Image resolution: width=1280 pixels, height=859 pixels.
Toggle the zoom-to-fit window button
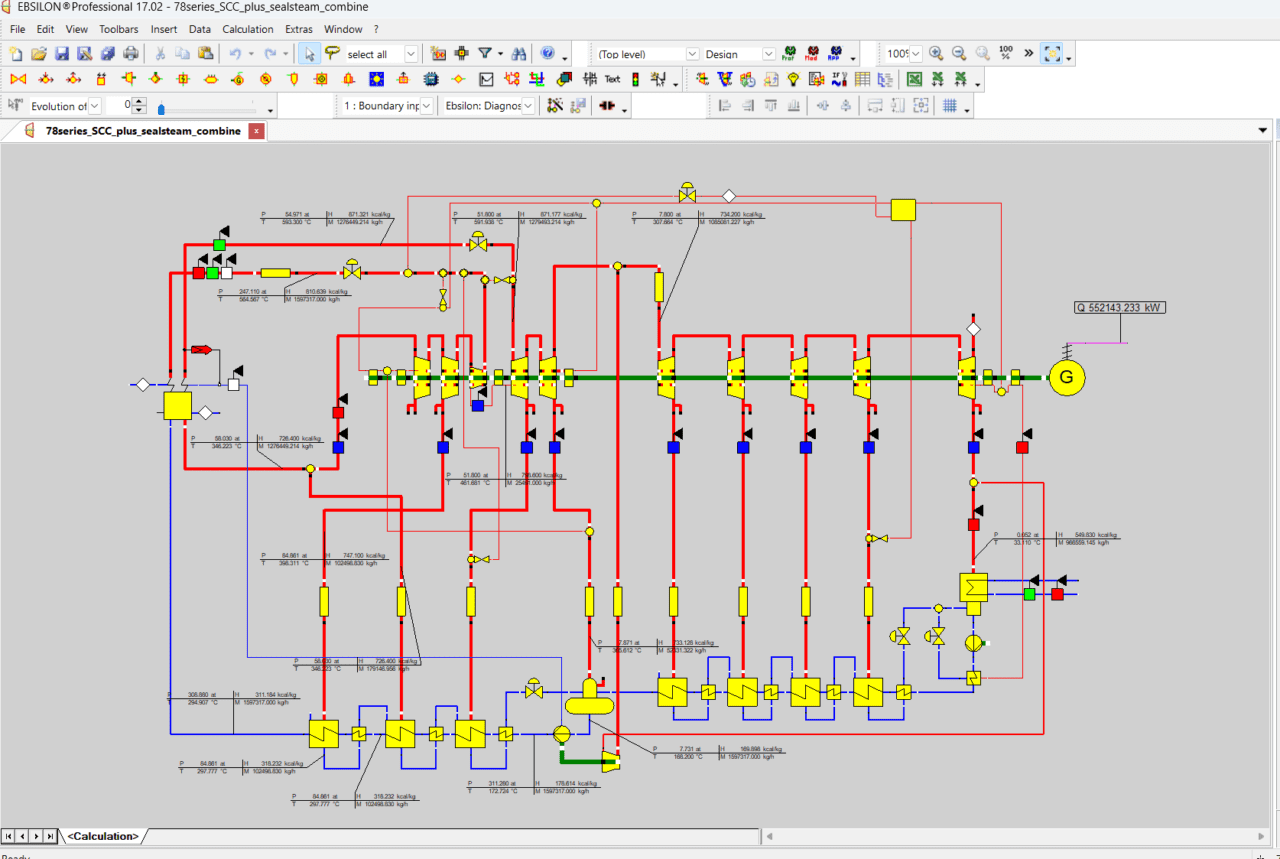(x=1051, y=54)
